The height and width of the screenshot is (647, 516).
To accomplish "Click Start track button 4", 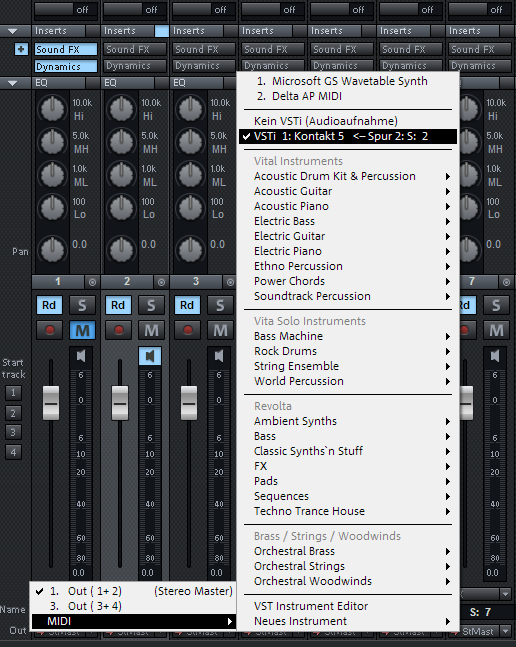I will [13, 452].
